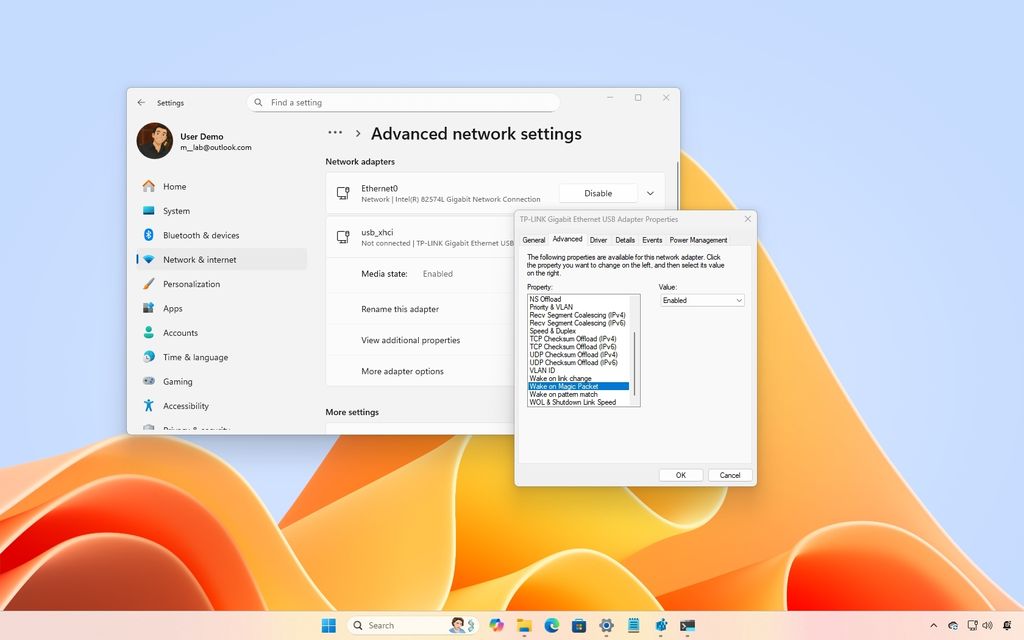
Task: Switch to the Driver tab
Action: [598, 240]
